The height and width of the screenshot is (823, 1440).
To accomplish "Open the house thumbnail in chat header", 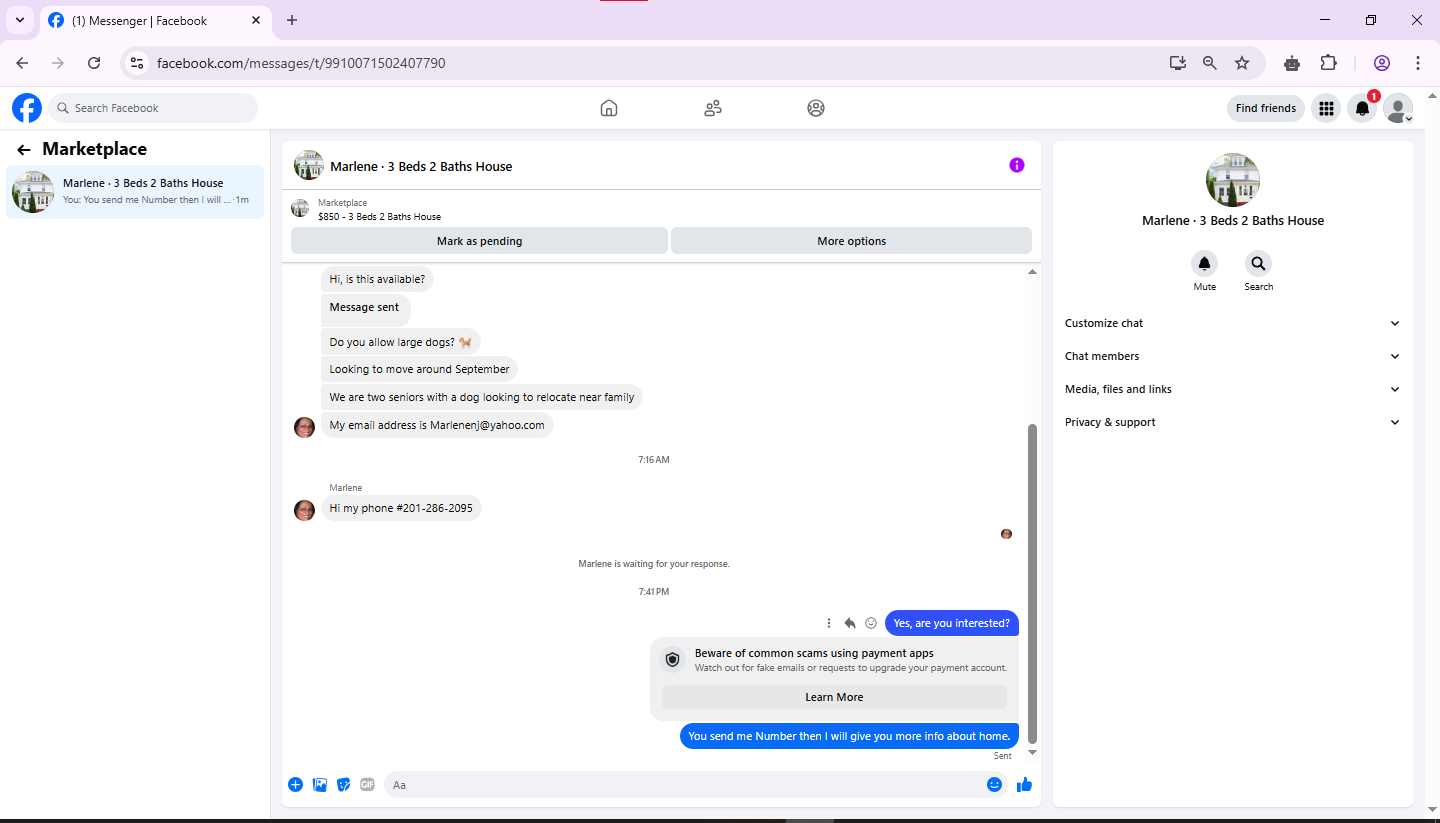I will coord(309,165).
